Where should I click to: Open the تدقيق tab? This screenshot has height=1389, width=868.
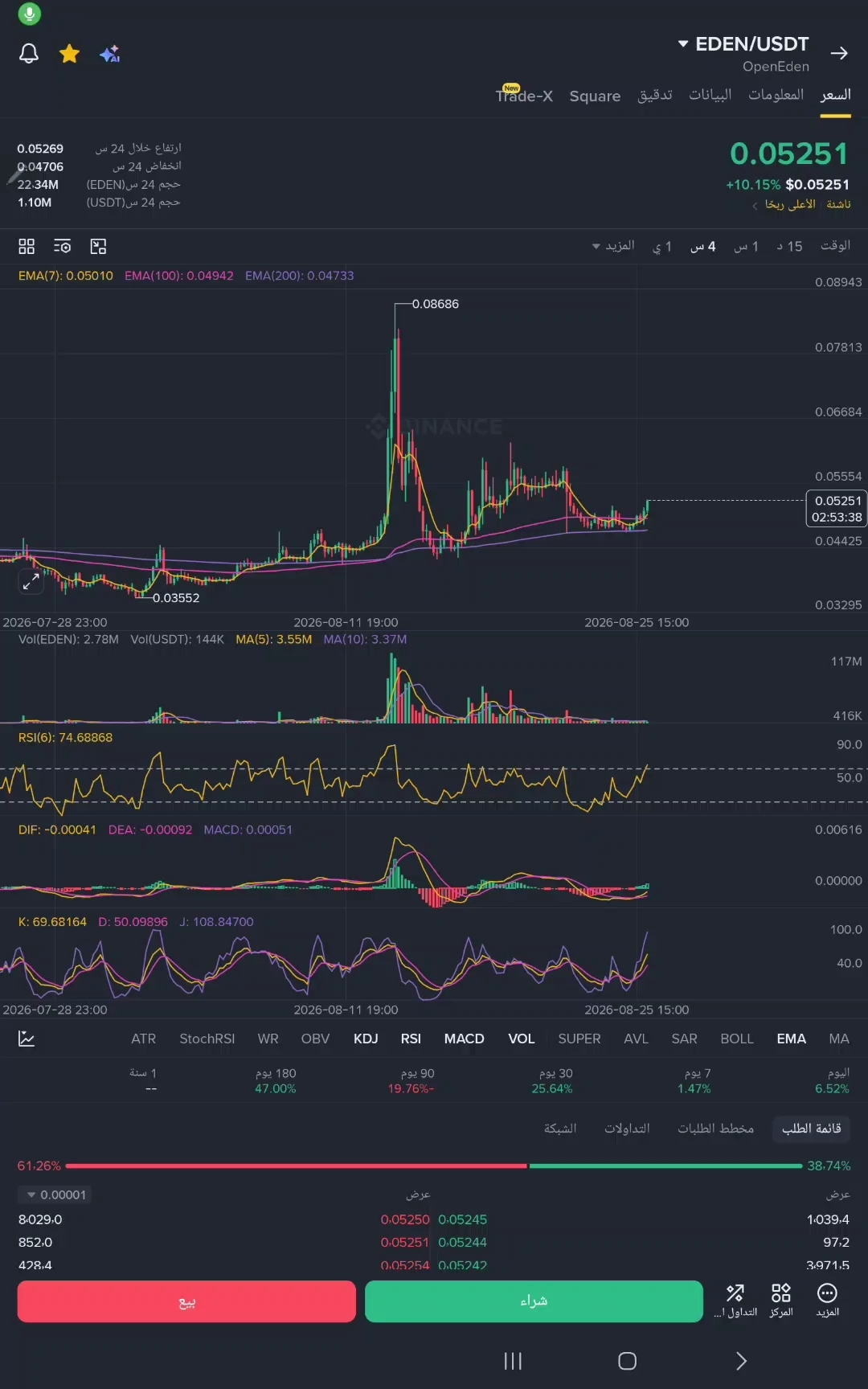[655, 95]
